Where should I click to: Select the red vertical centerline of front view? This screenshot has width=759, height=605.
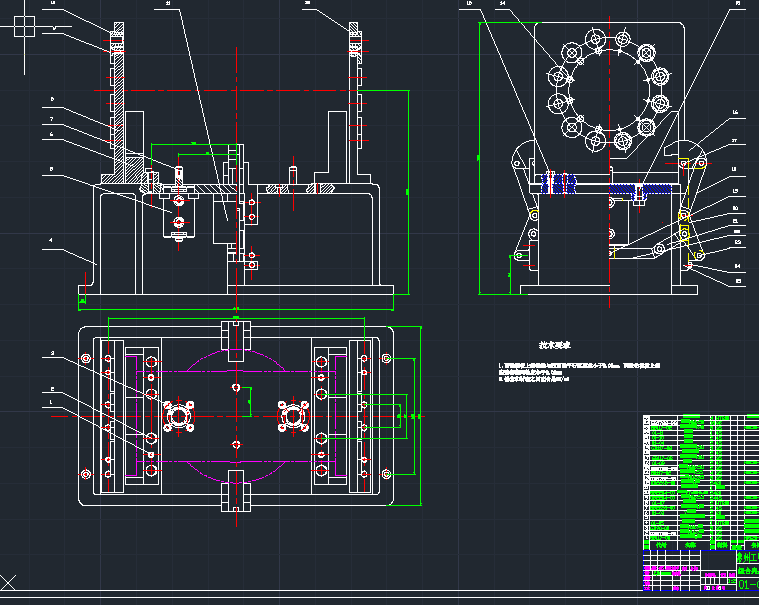coord(236,179)
